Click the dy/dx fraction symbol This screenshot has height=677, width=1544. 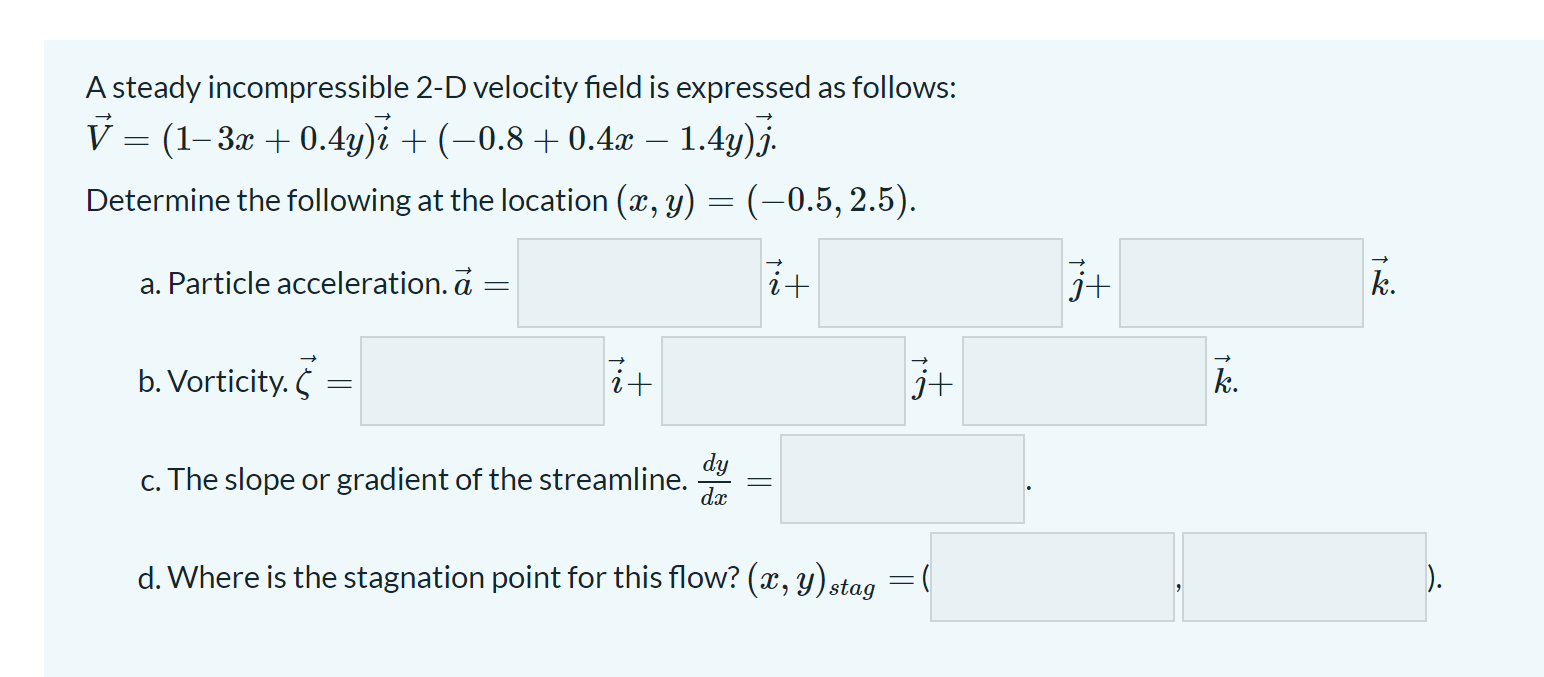pyautogui.click(x=715, y=478)
